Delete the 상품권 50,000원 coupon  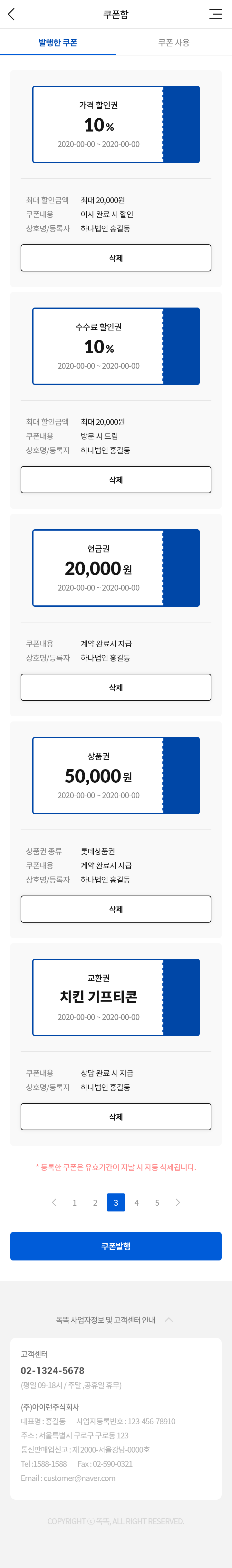[x=116, y=909]
